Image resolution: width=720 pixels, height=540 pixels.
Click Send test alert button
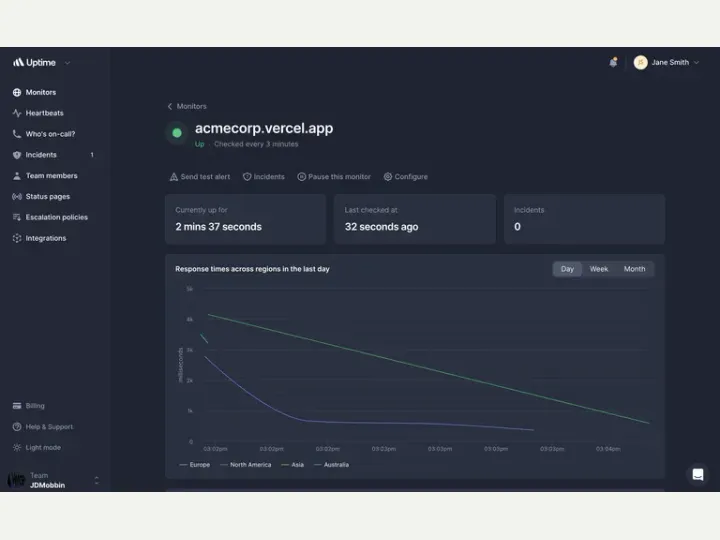(x=200, y=177)
